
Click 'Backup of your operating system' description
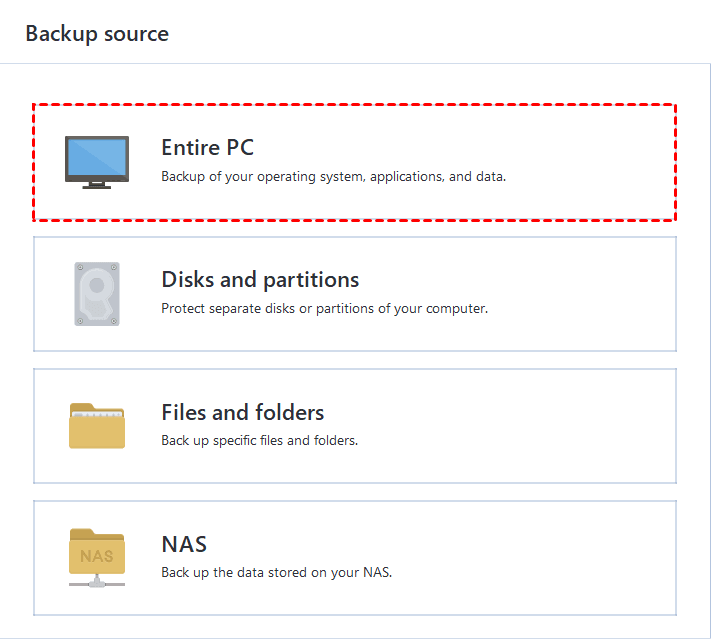click(333, 177)
